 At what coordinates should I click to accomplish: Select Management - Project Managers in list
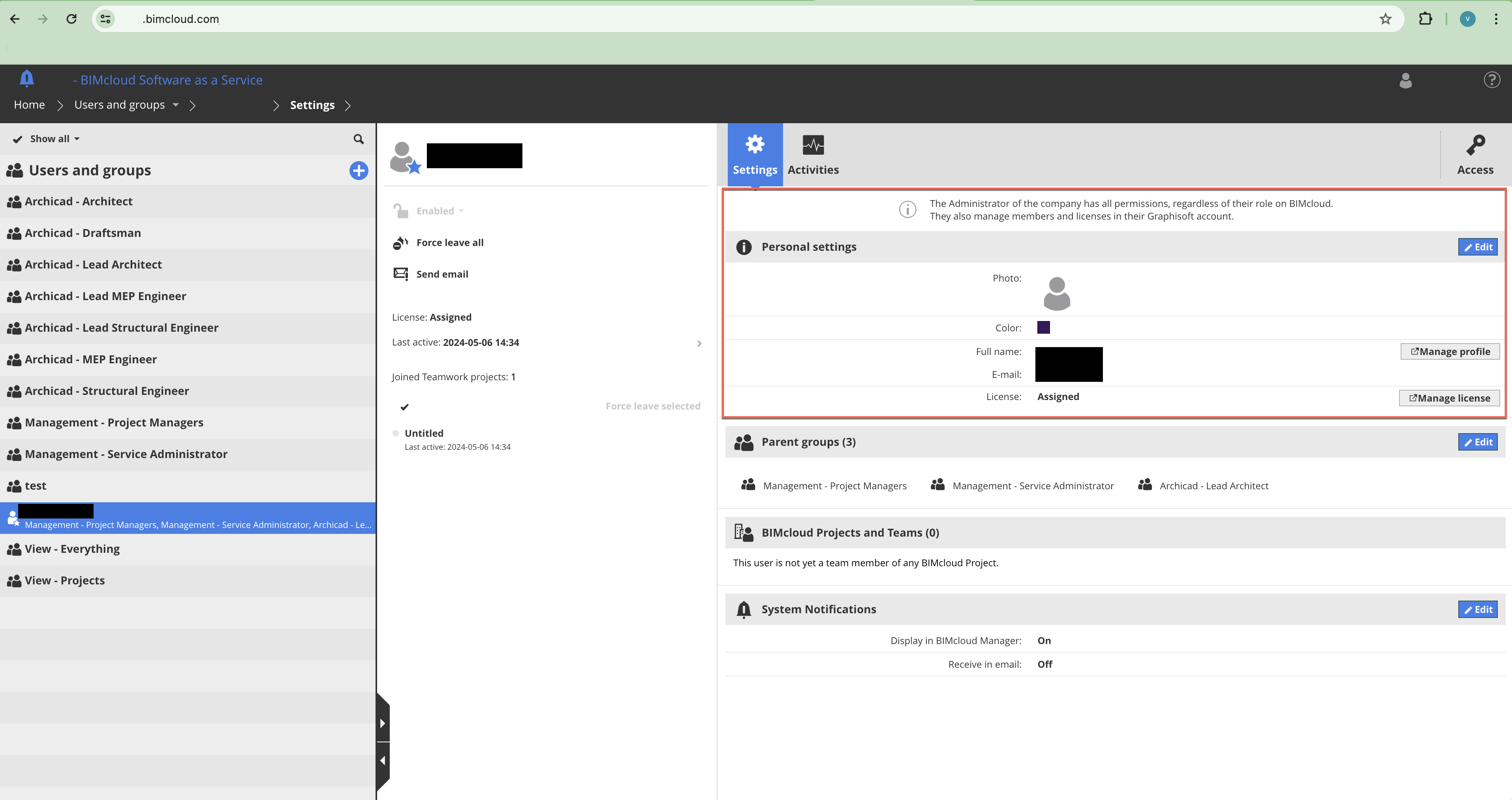[x=188, y=423]
